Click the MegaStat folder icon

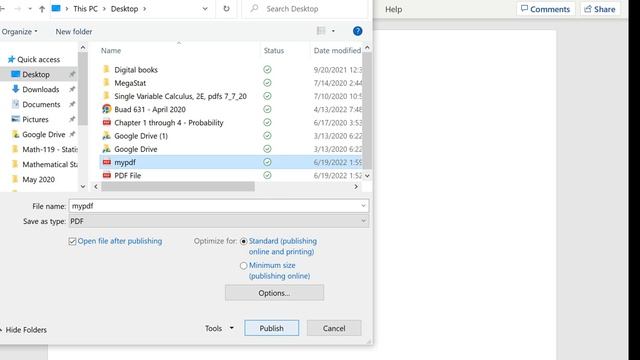[106, 83]
